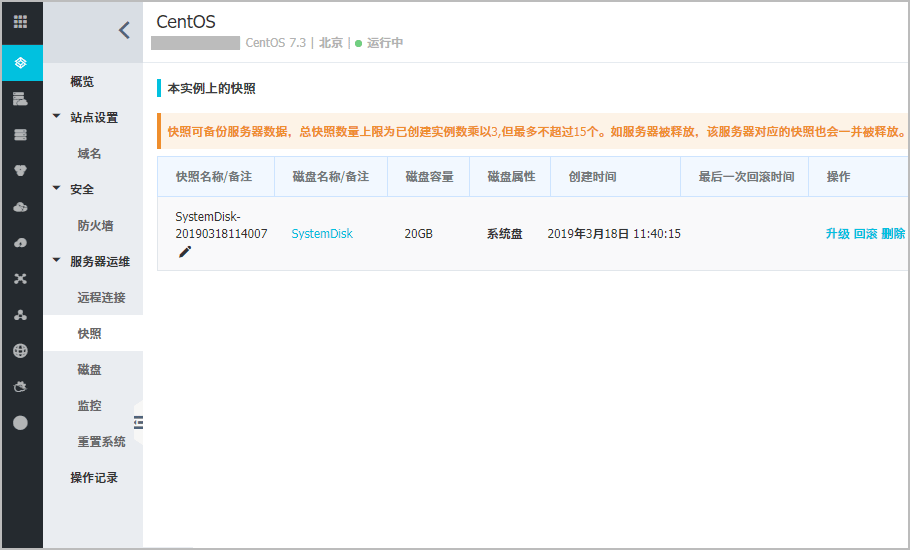Edit the snapshot name with the pencil icon
The height and width of the screenshot is (550, 910).
click(185, 252)
